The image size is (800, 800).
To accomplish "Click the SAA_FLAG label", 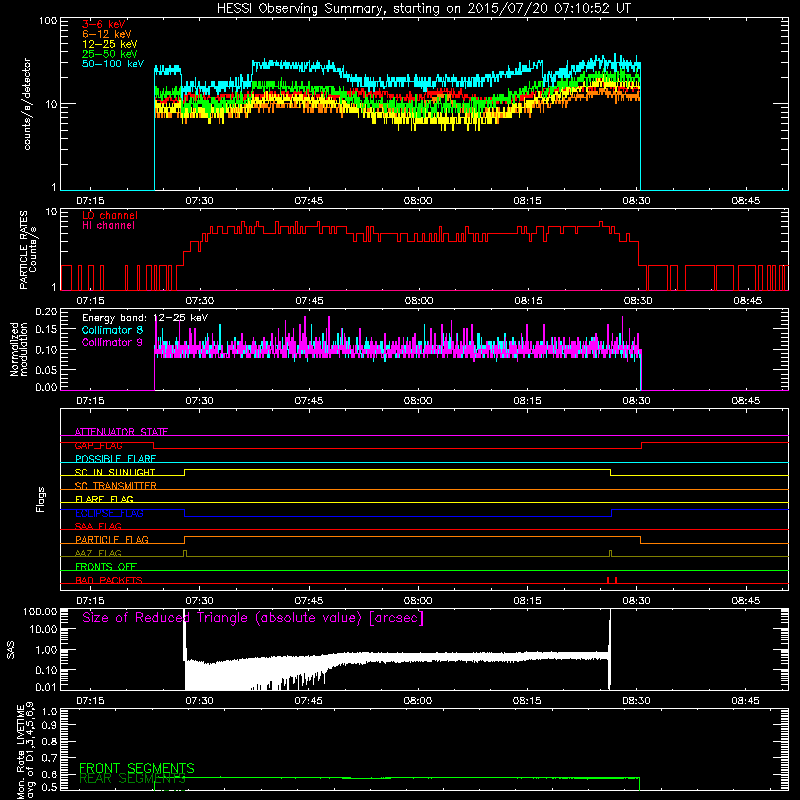I will pyautogui.click(x=98, y=526).
